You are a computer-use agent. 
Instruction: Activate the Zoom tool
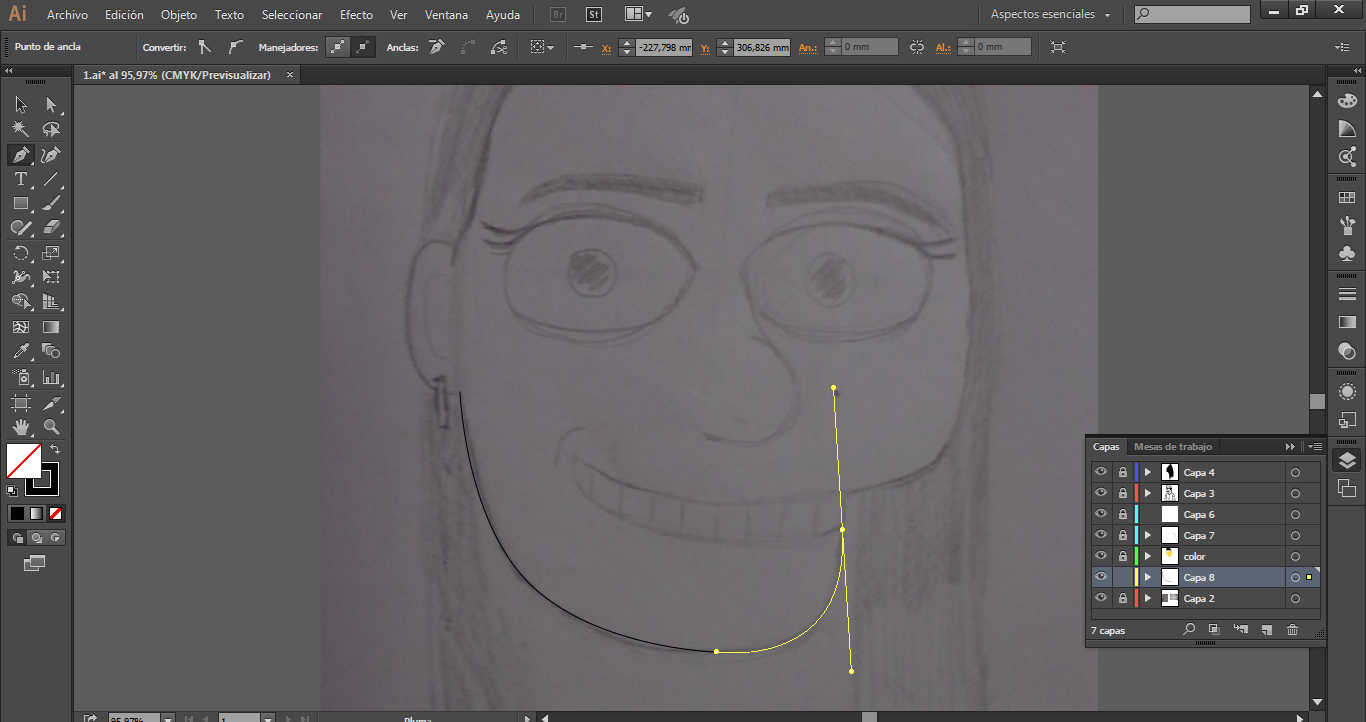pos(51,427)
